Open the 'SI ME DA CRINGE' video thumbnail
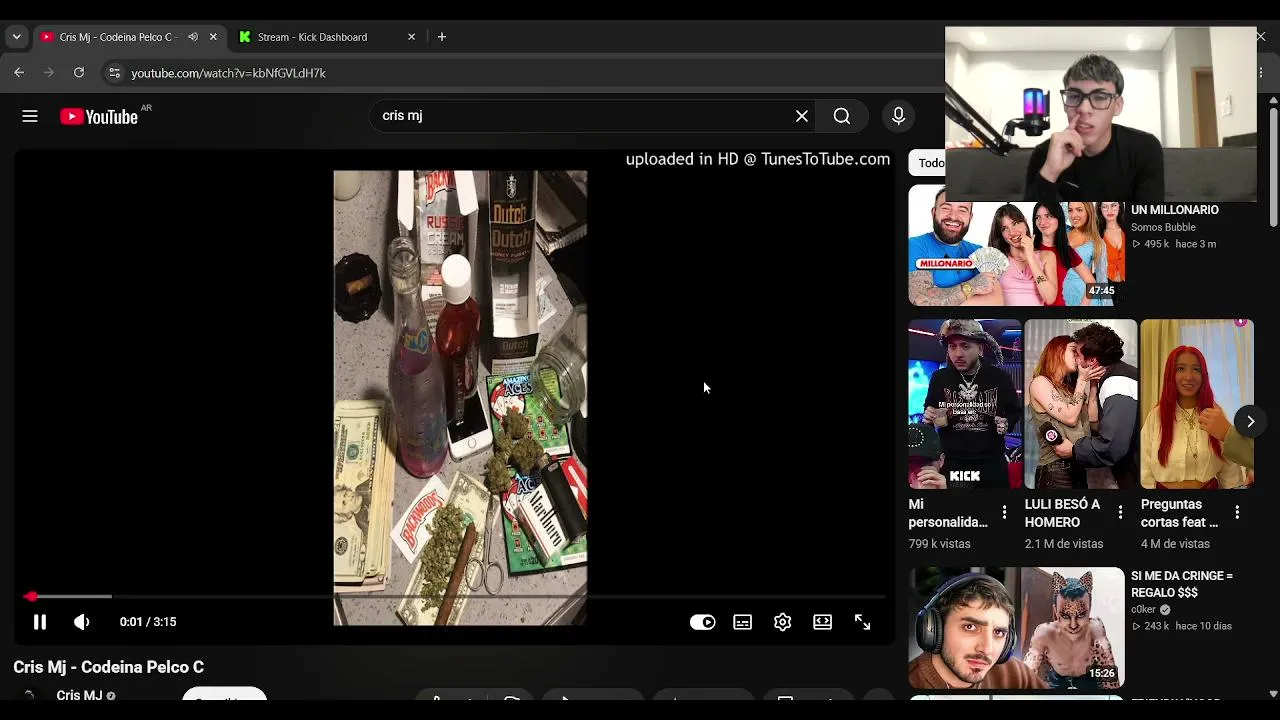Screen dimensions: 1280x720 tap(1016, 627)
